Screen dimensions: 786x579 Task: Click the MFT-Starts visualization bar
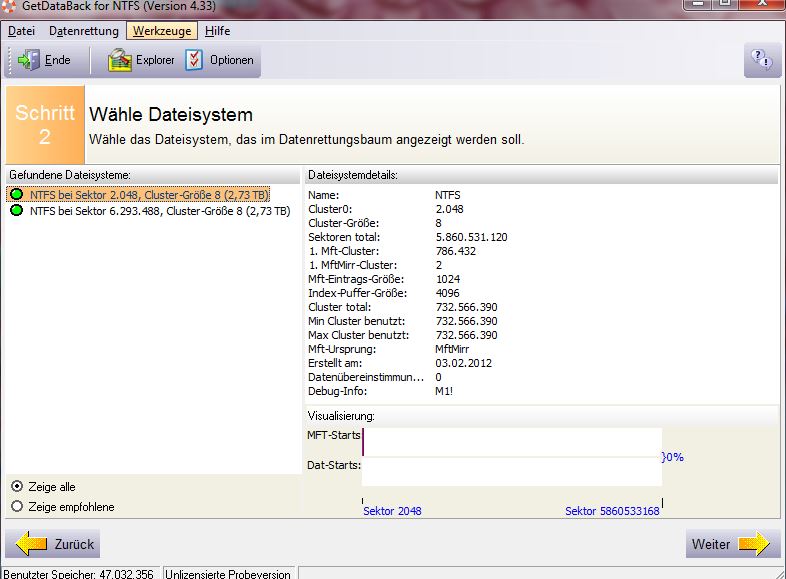click(x=512, y=442)
